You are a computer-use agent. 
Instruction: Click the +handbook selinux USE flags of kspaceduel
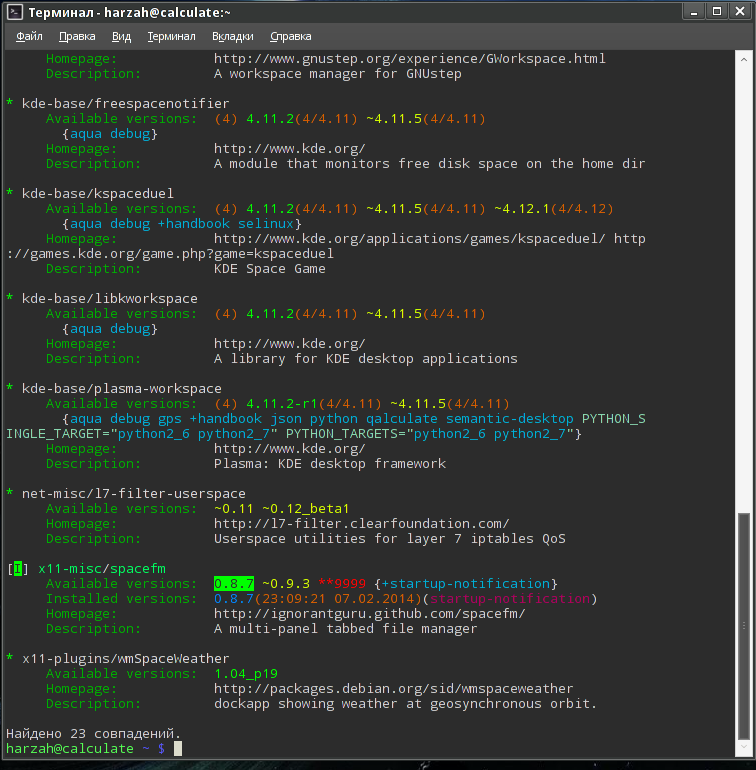coord(225,224)
